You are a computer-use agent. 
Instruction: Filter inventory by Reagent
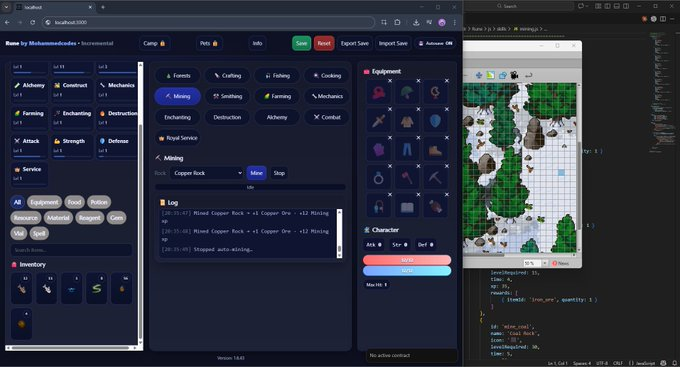(x=90, y=218)
